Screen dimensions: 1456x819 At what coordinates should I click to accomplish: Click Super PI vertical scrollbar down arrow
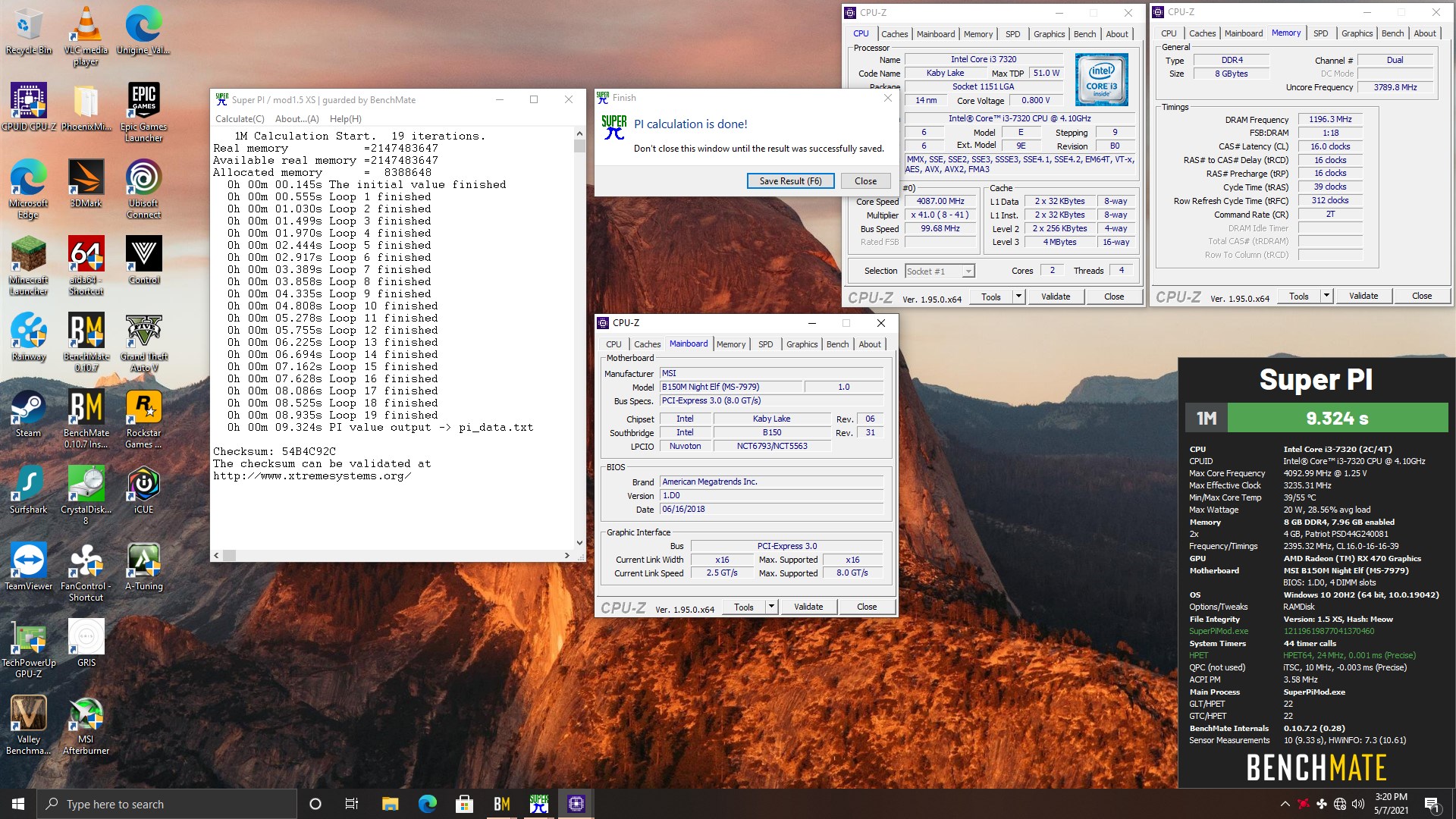579,543
